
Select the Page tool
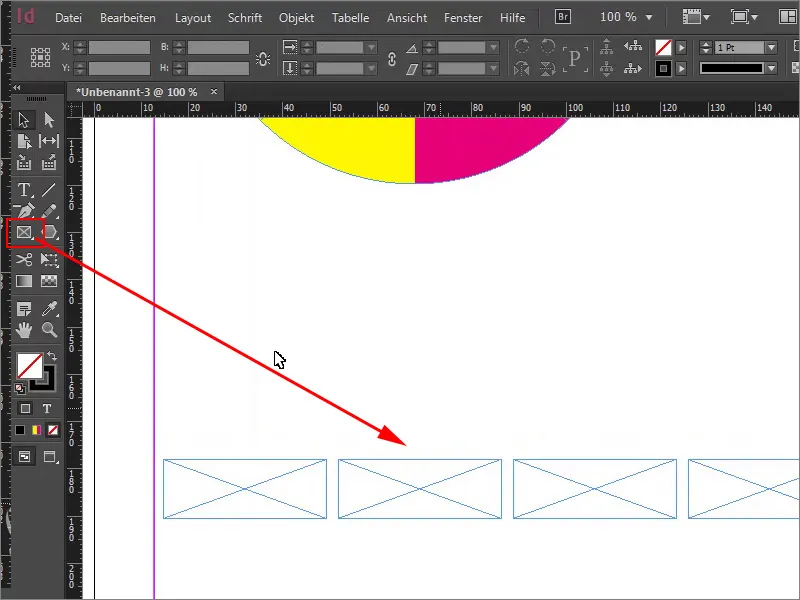pos(23,141)
